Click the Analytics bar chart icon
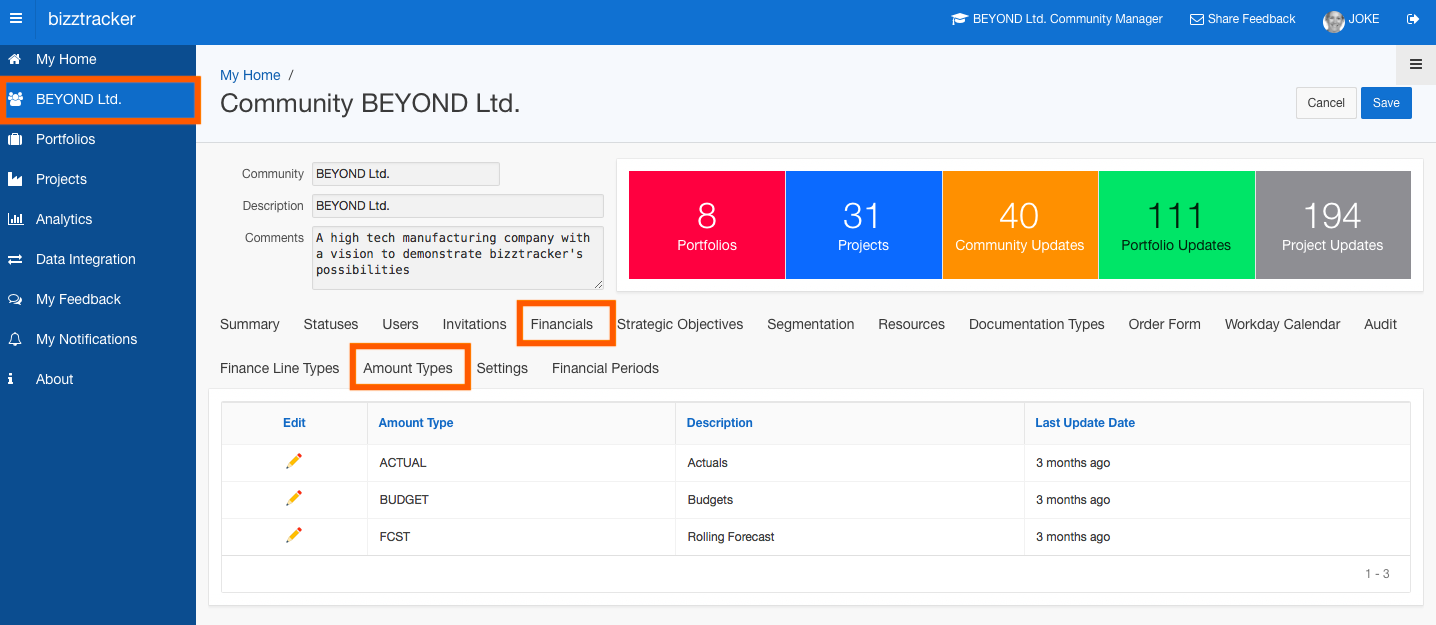The height and width of the screenshot is (625, 1436). (15, 219)
